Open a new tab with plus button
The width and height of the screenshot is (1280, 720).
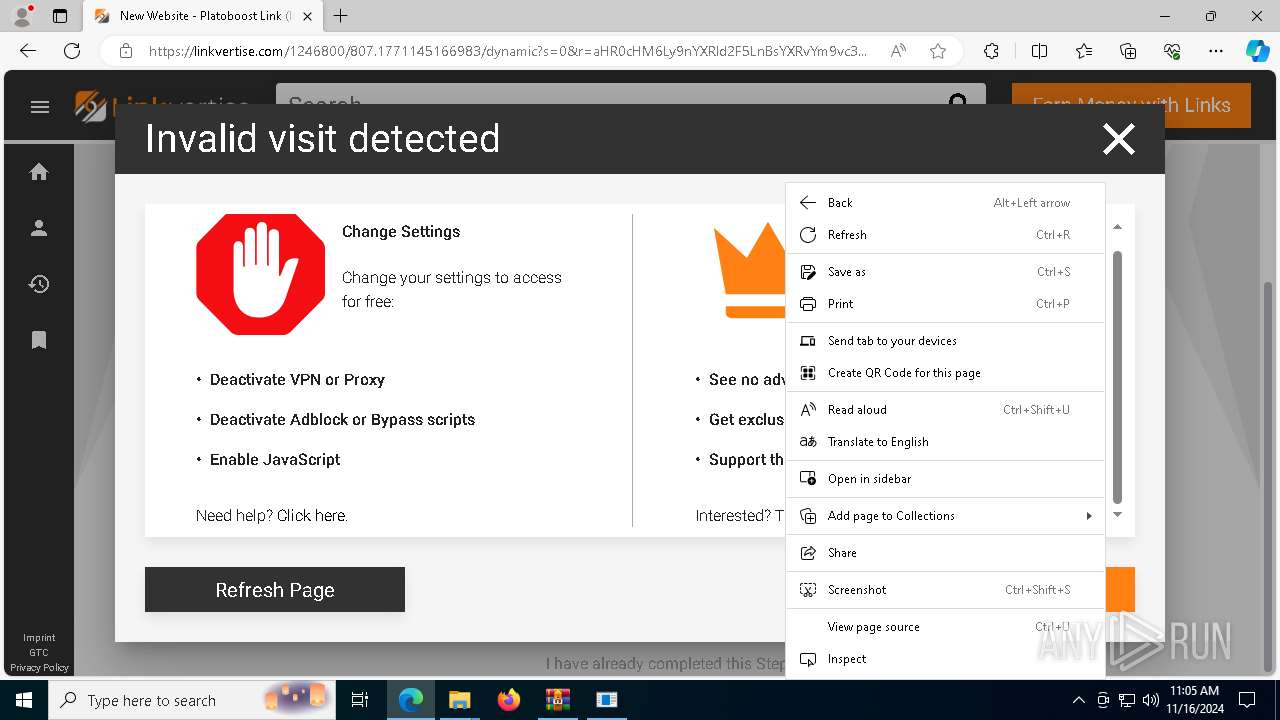pyautogui.click(x=341, y=16)
